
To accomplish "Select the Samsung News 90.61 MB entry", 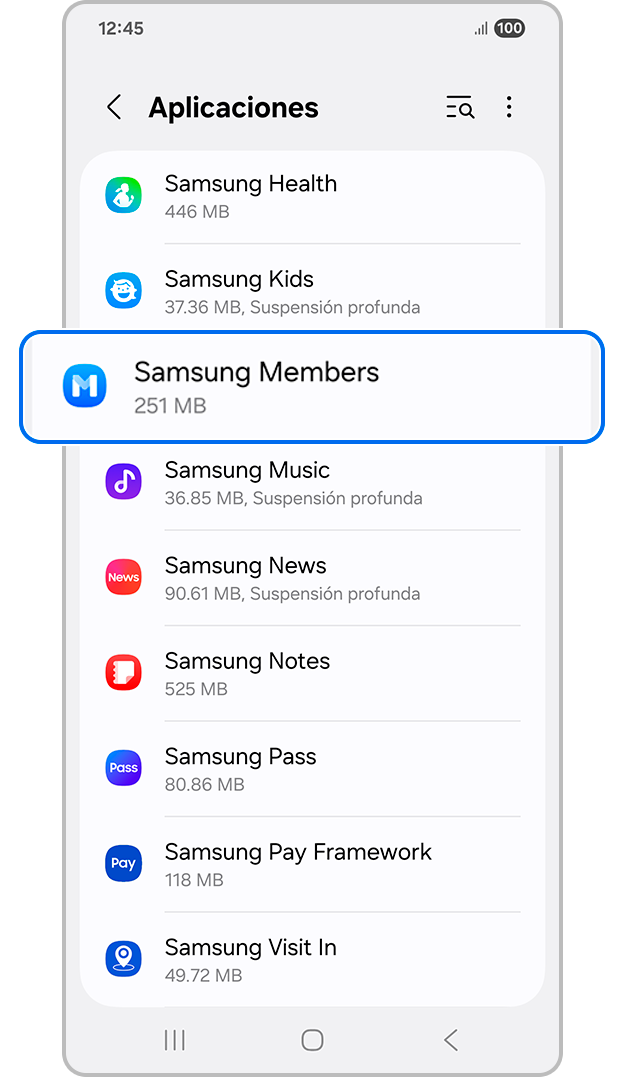I will (x=312, y=578).
